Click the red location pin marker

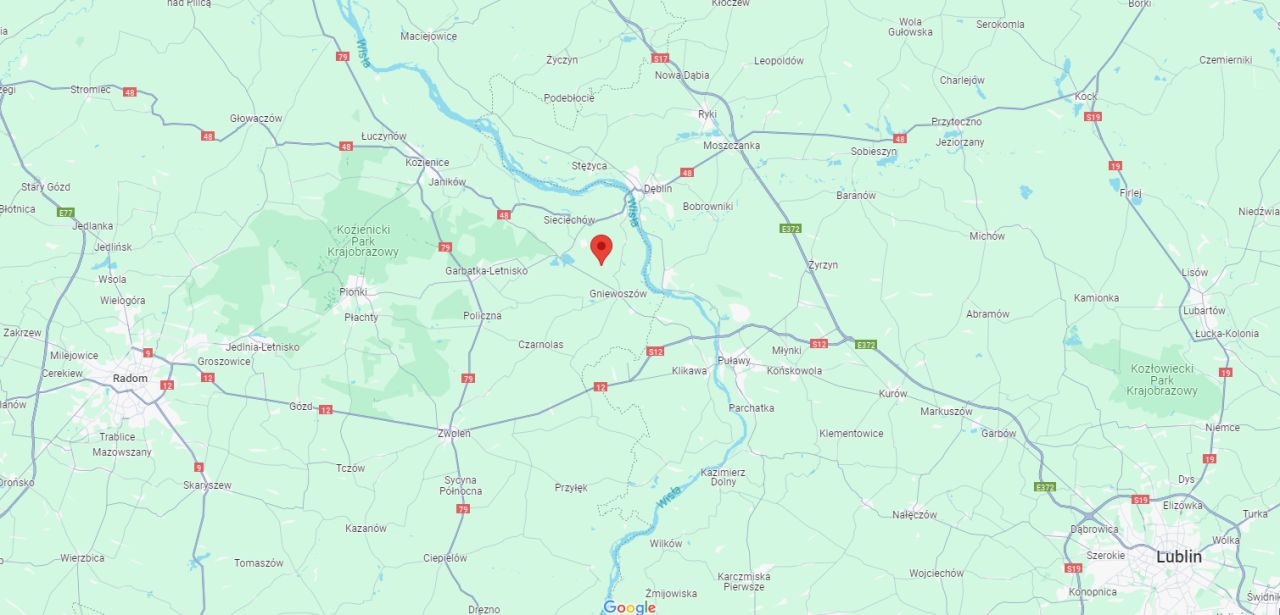tap(601, 249)
